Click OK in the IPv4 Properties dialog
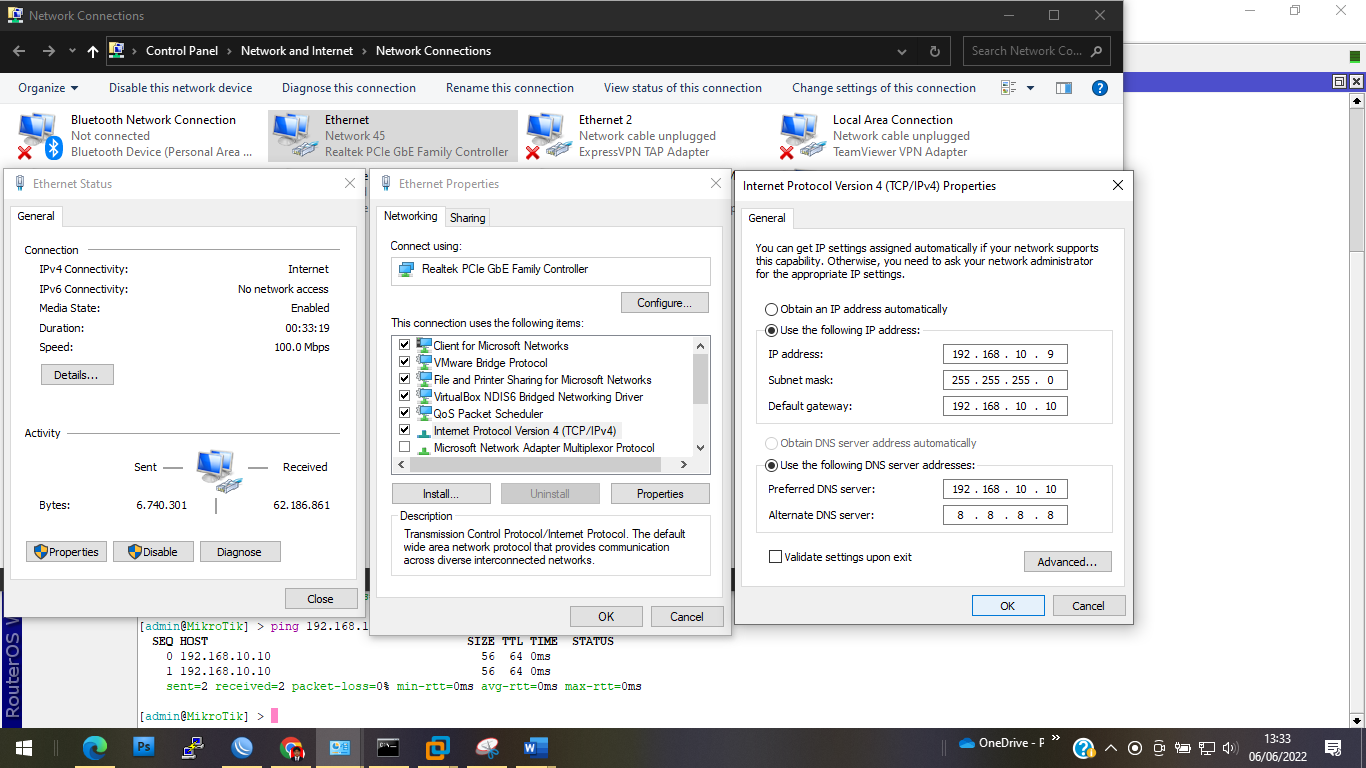 click(x=1008, y=606)
